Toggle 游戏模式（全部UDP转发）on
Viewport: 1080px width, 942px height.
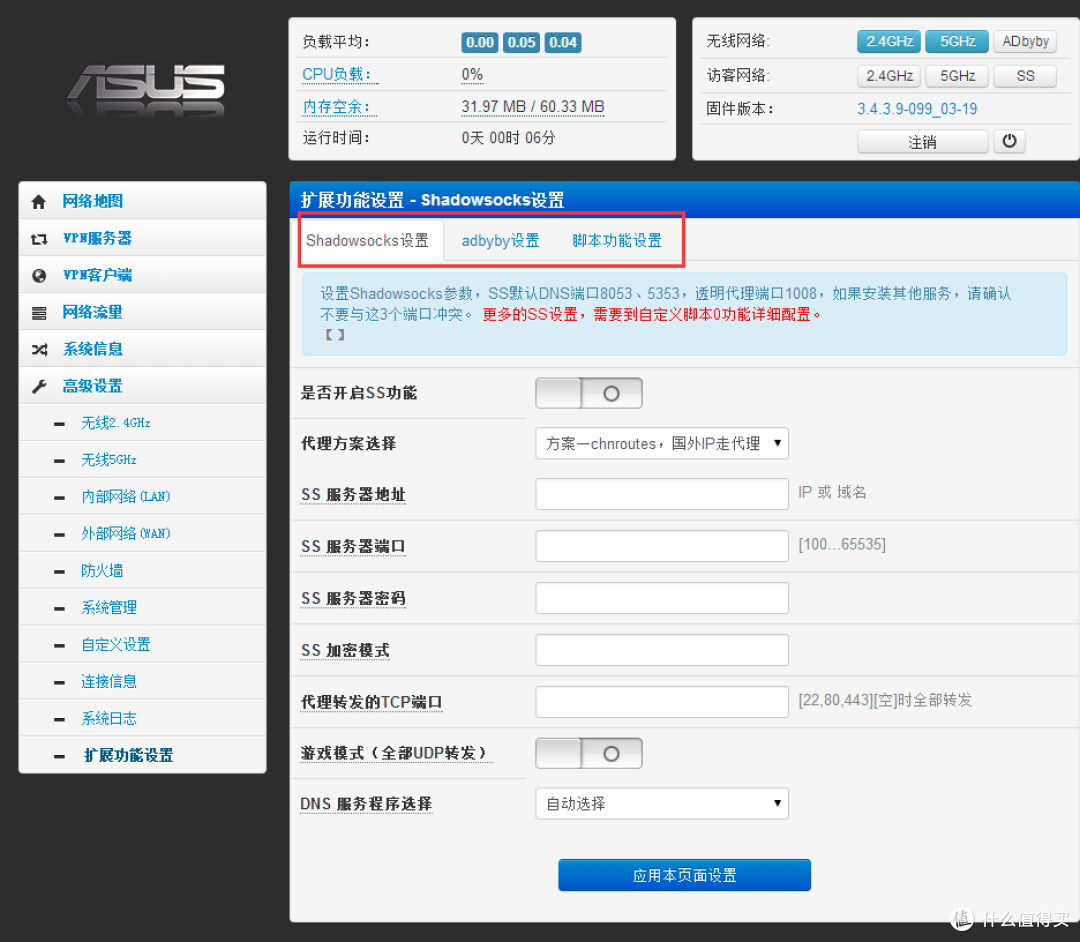coord(588,752)
